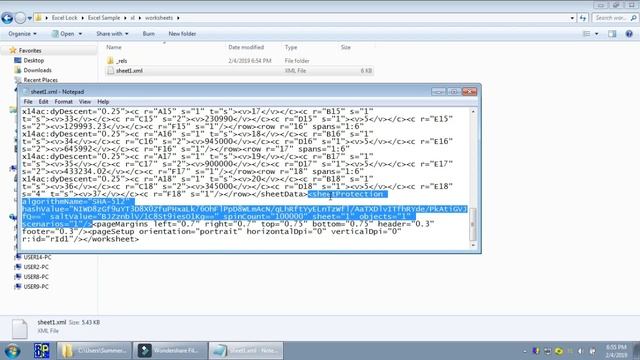Viewport: 640px width, 360px height.
Task: Sort by the Size column header
Action: (346, 47)
